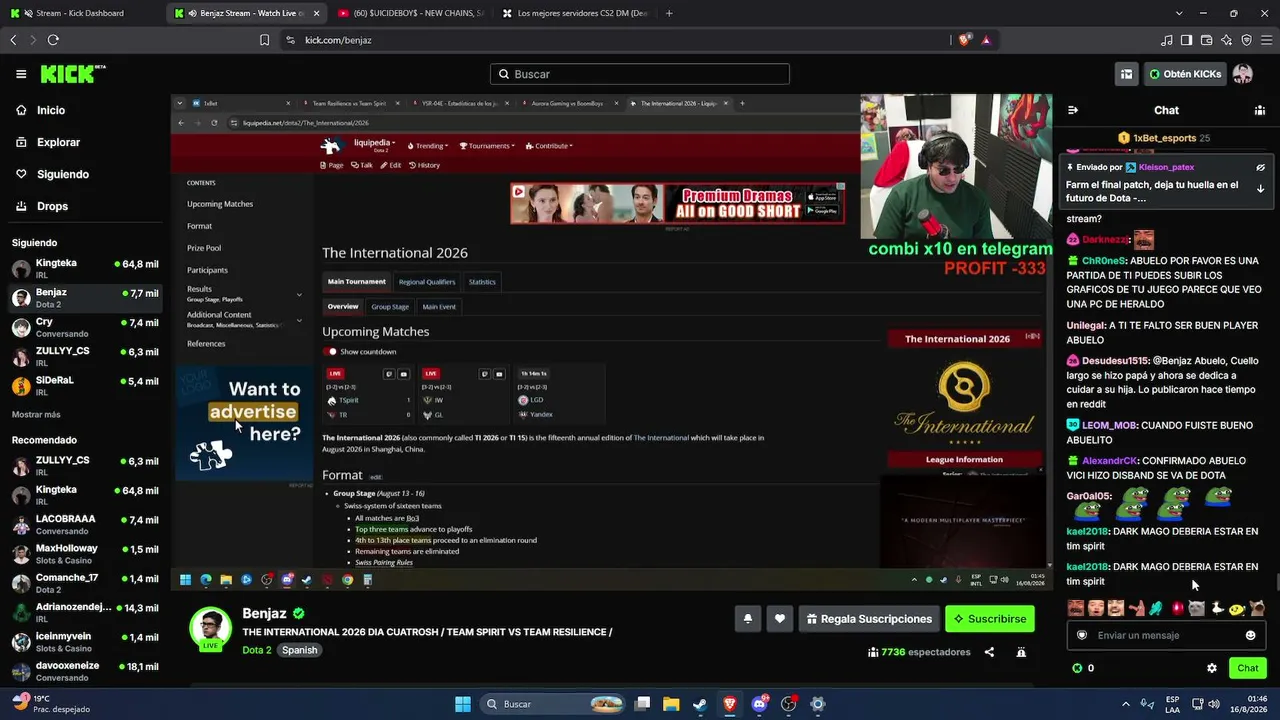Click Regala Suscripciones button

[869, 619]
